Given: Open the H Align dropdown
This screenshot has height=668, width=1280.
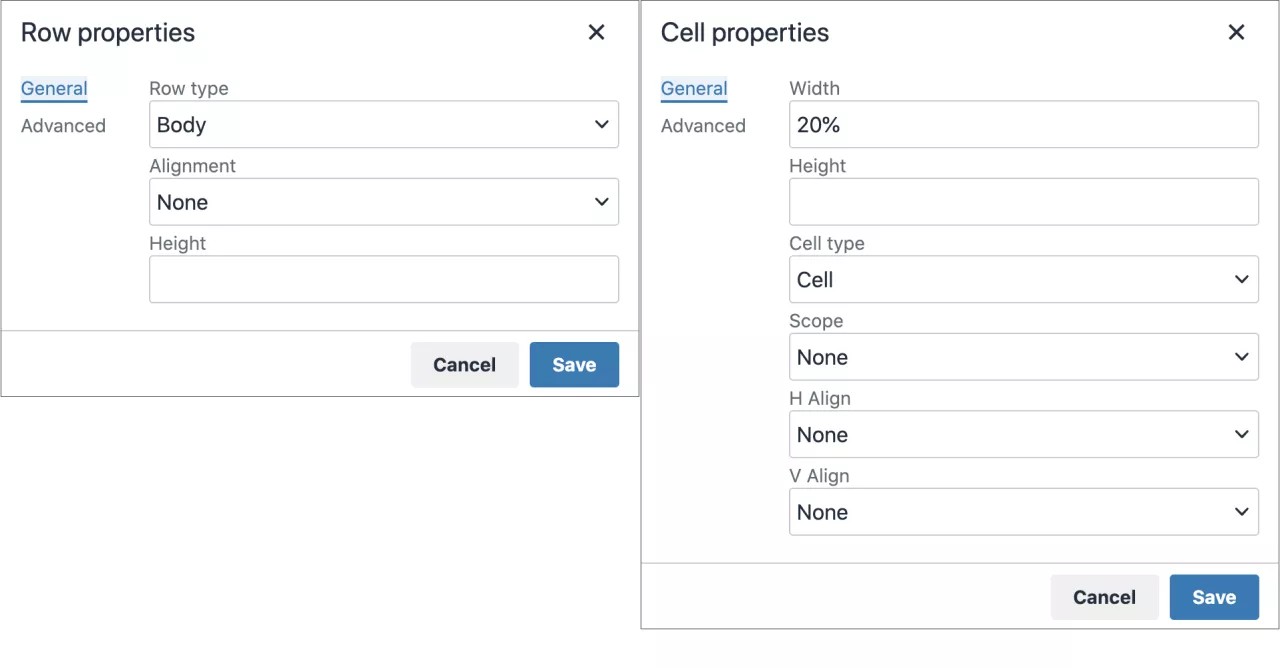Looking at the screenshot, I should pos(1023,434).
